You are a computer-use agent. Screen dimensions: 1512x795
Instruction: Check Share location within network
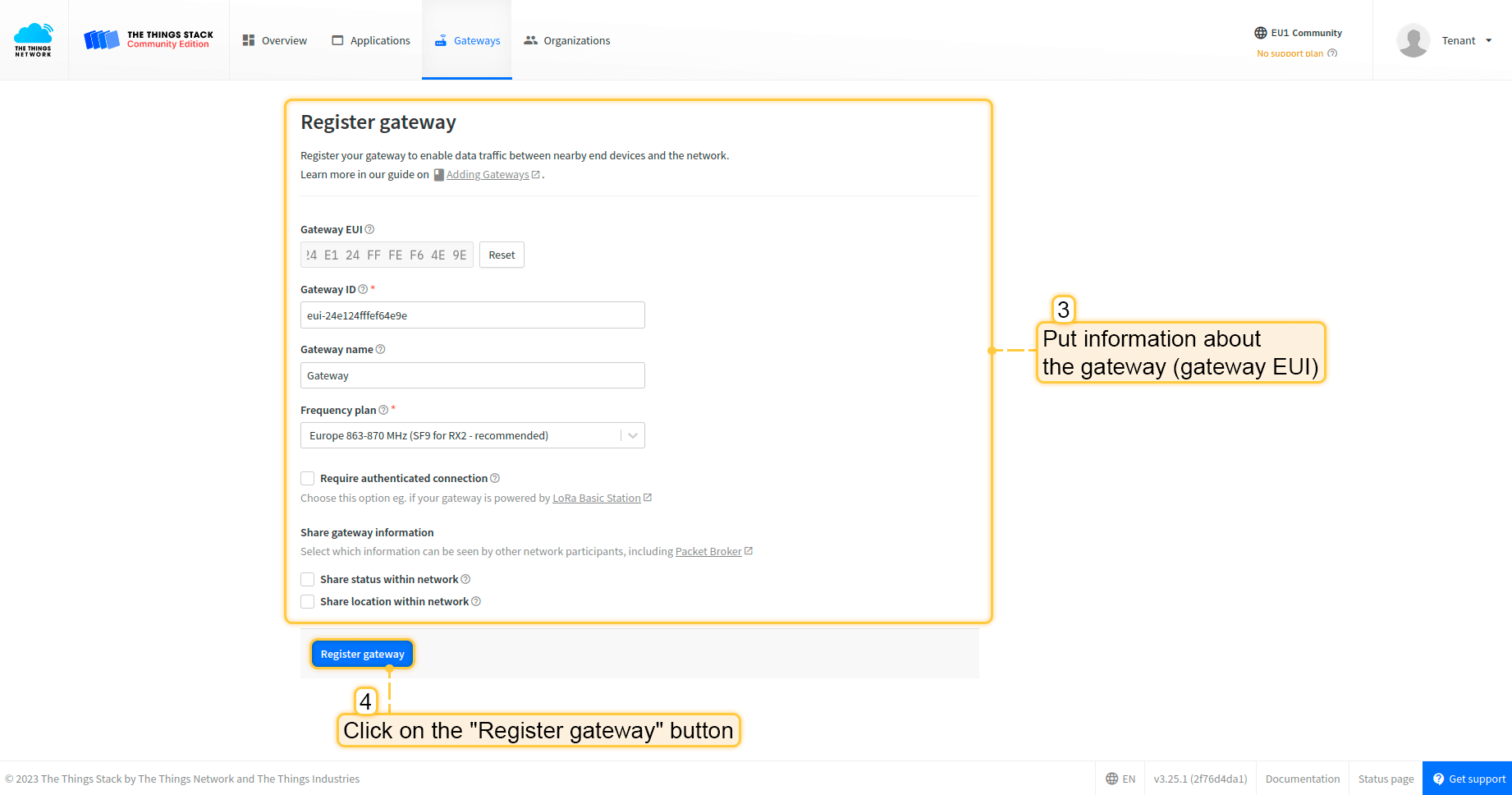[308, 601]
